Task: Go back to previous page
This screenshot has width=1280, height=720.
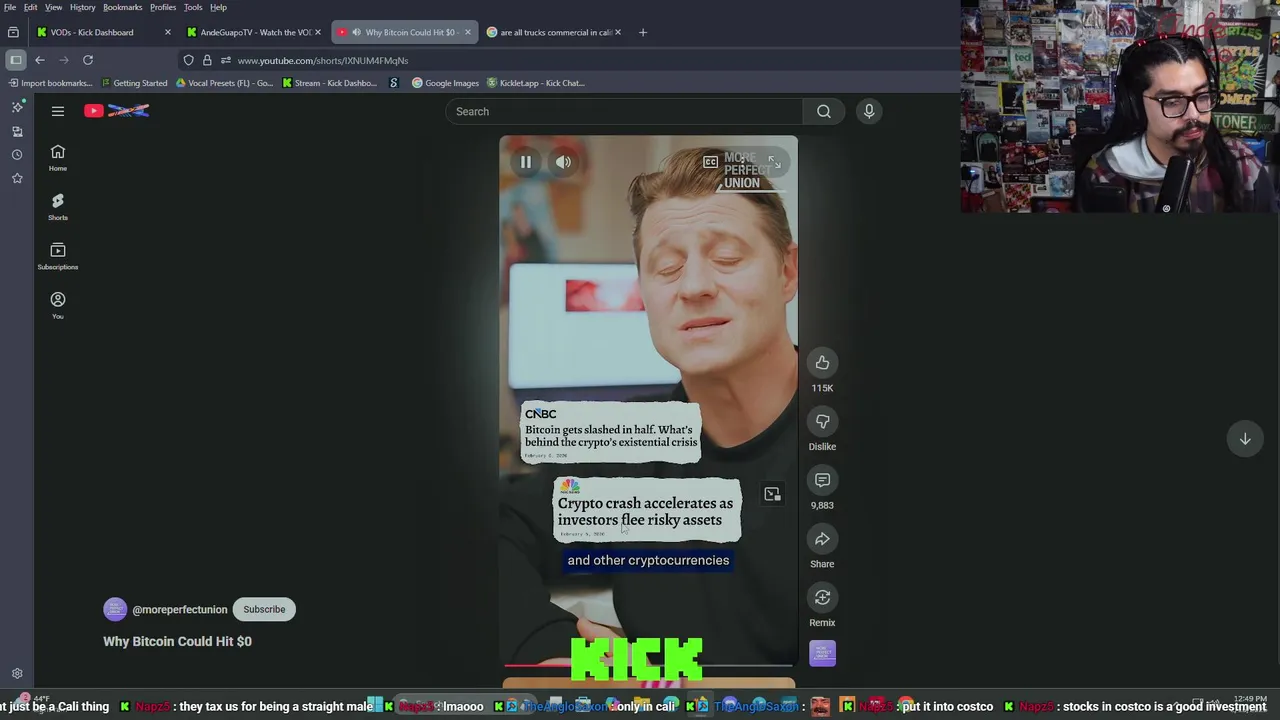Action: point(40,60)
